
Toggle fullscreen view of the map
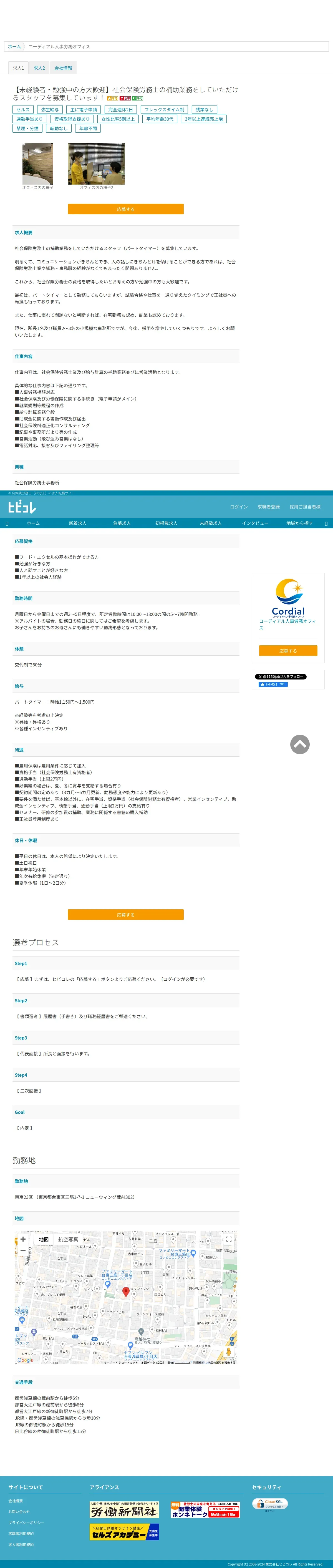228,1239
